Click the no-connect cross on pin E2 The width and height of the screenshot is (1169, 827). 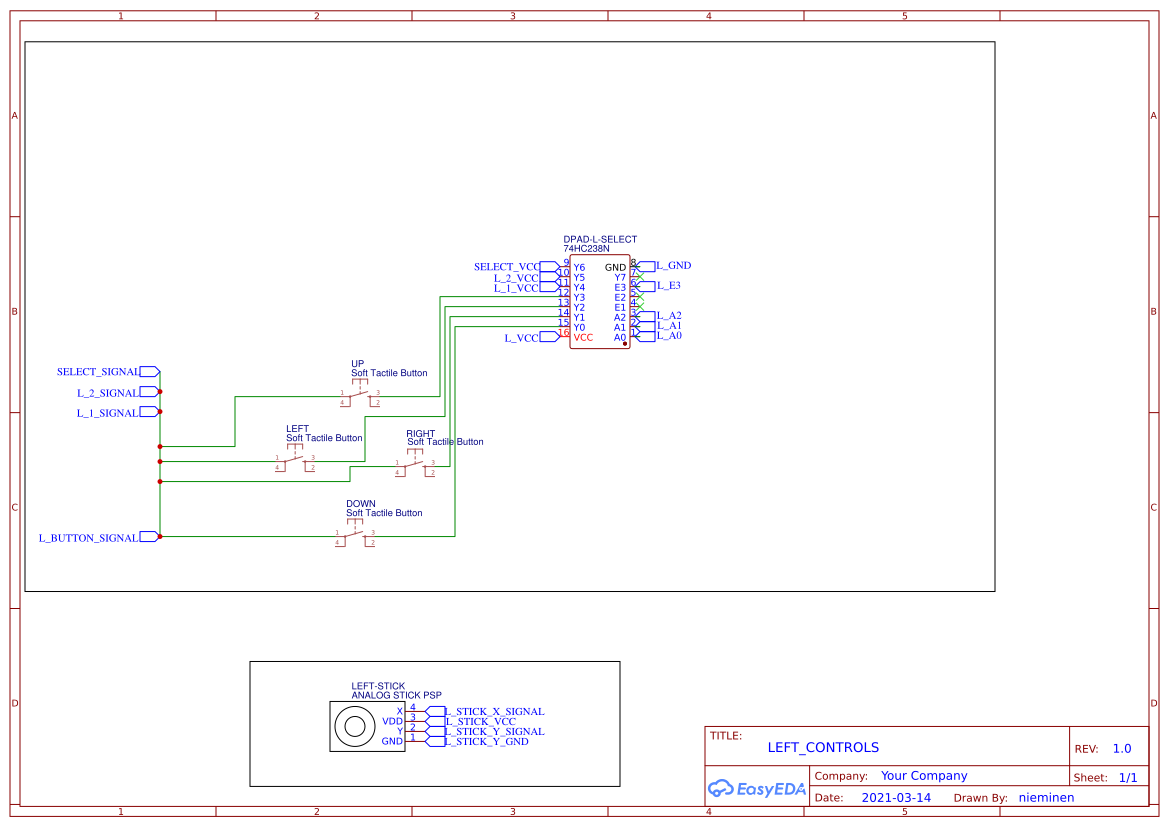[x=641, y=295]
